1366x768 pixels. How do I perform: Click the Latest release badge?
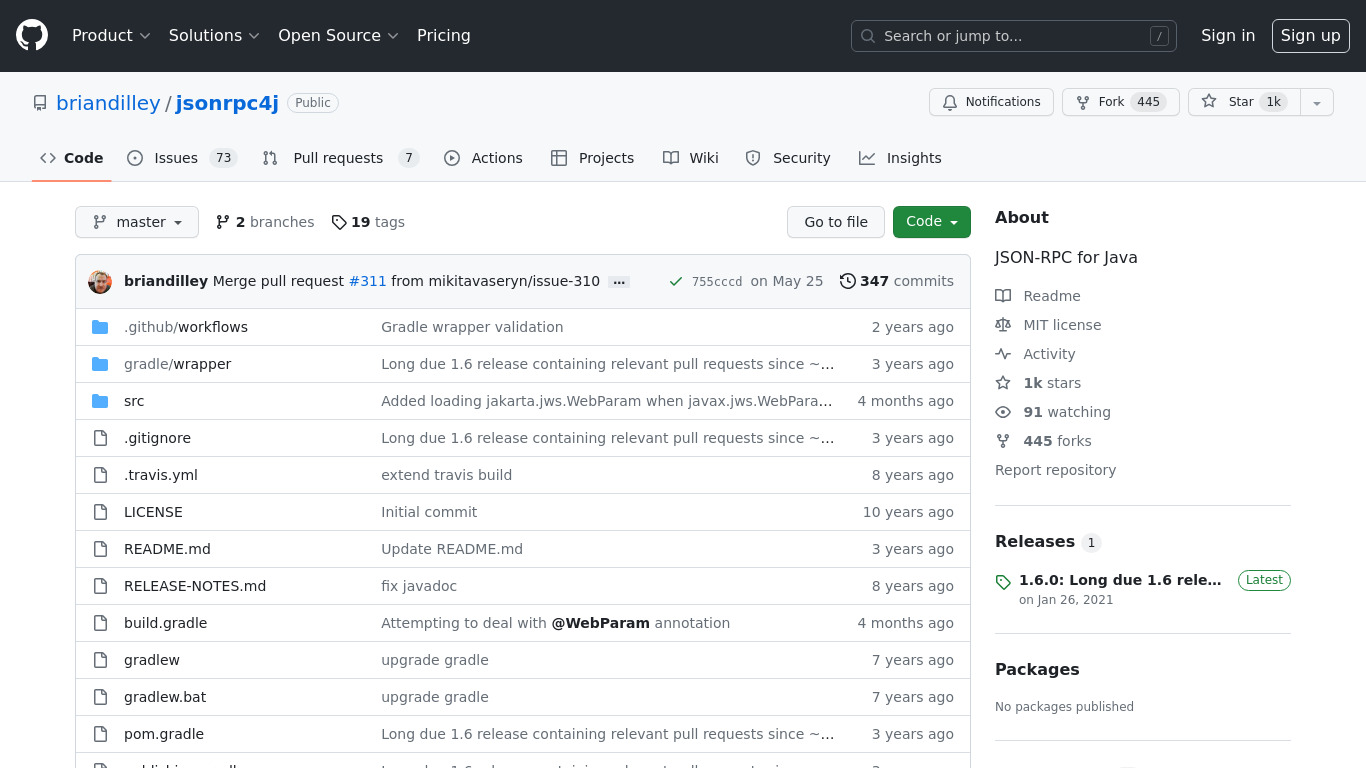1264,580
